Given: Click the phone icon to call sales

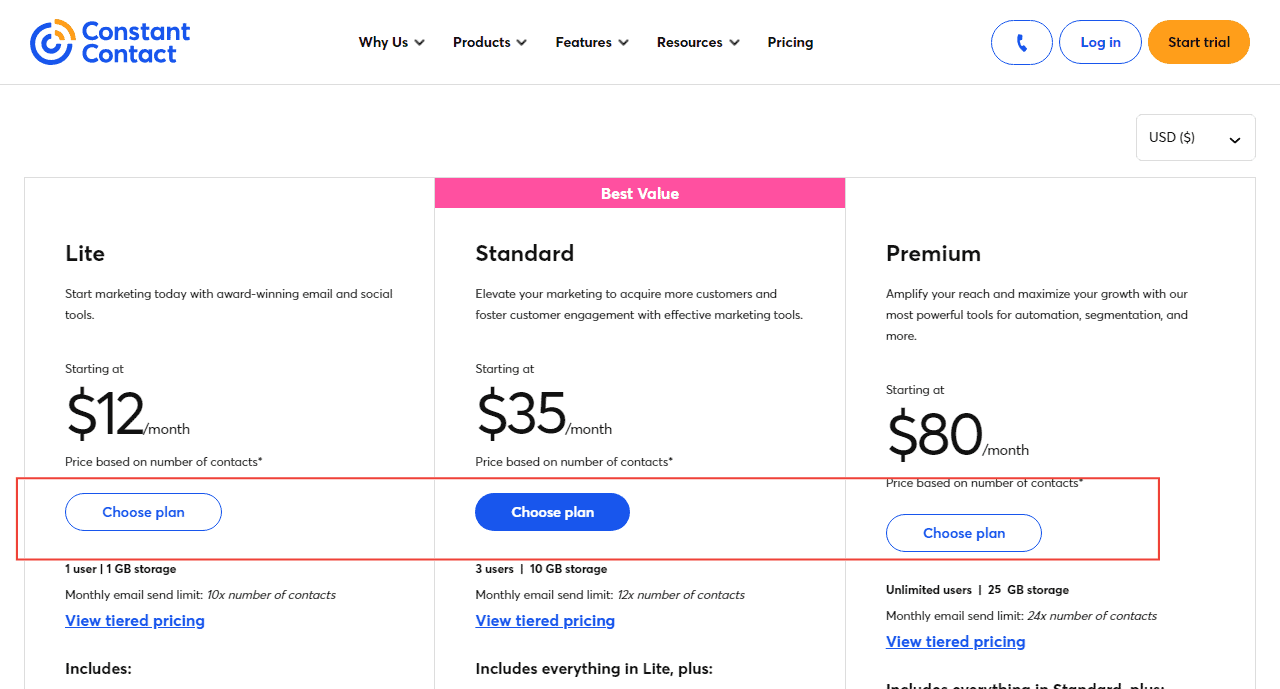Looking at the screenshot, I should pos(1021,41).
